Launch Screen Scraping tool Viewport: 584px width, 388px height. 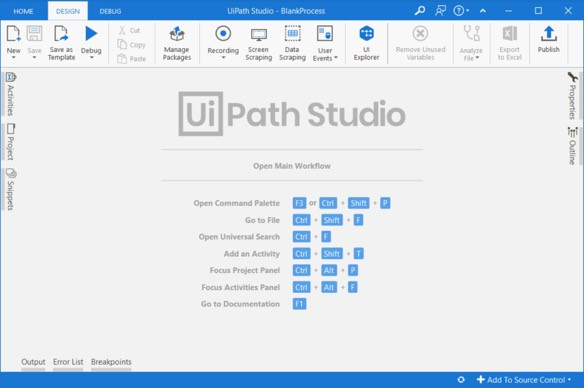click(258, 43)
